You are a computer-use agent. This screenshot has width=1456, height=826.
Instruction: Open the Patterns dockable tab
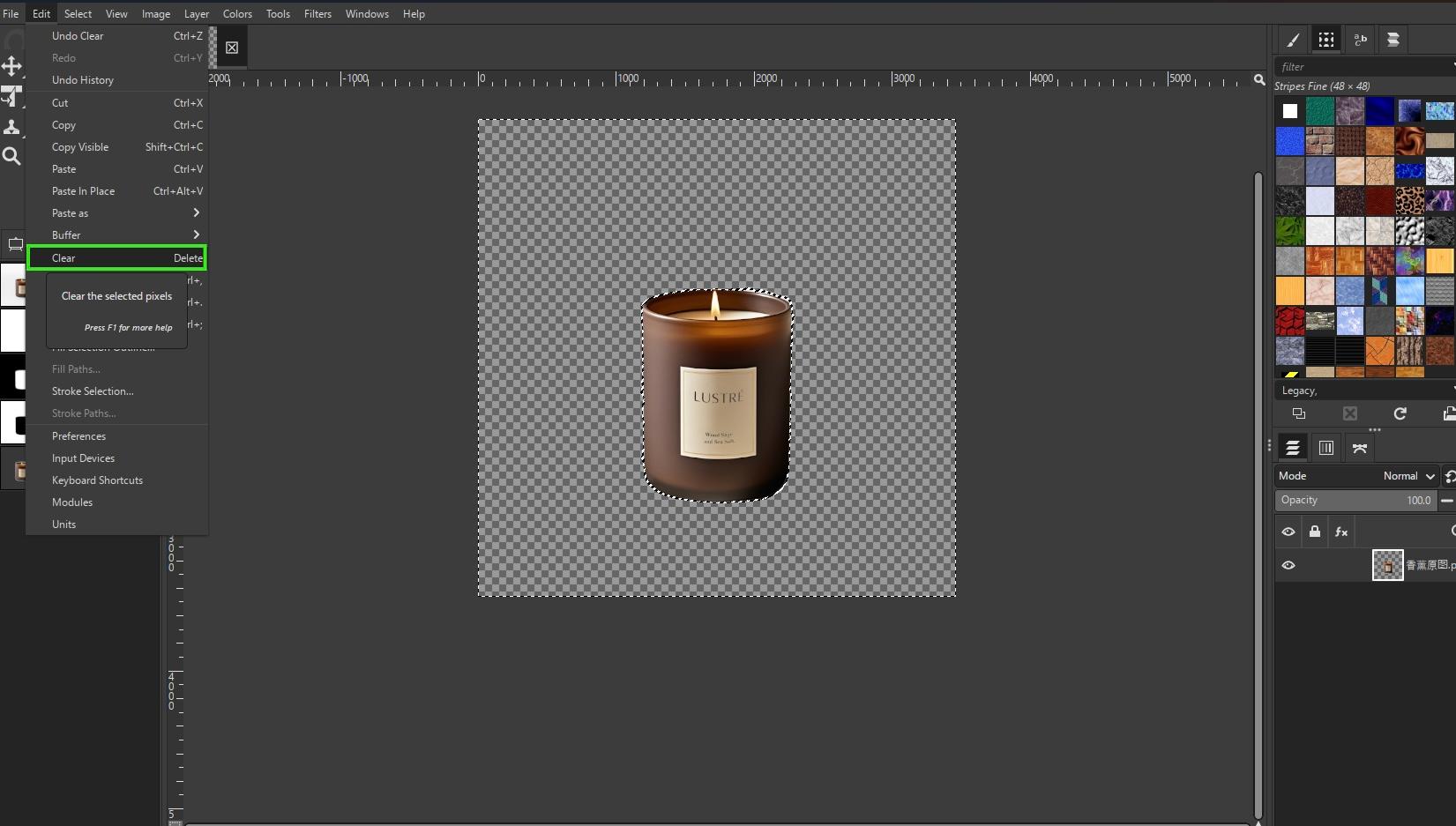[1326, 40]
